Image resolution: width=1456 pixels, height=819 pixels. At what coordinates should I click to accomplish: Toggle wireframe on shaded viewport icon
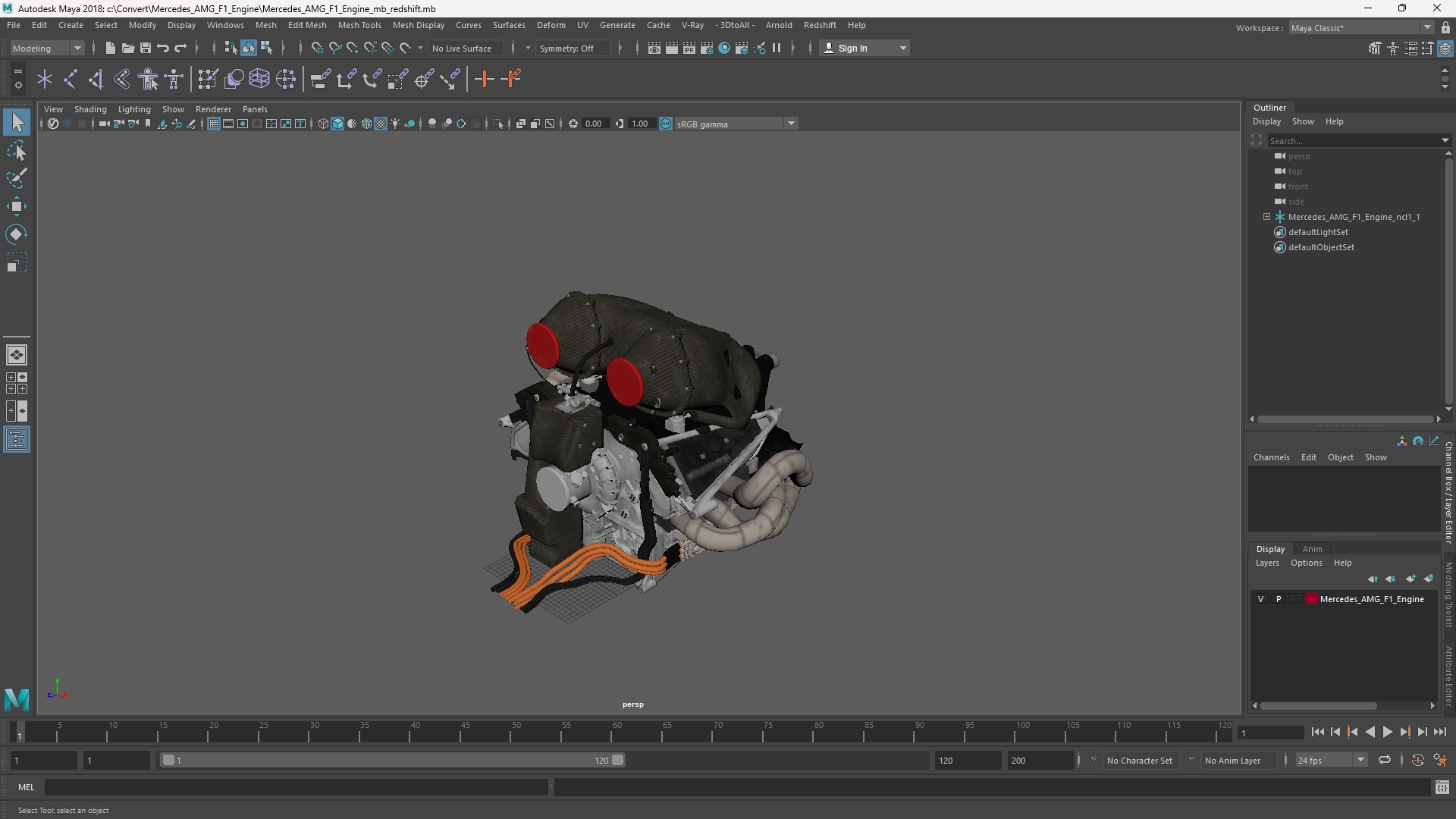point(366,124)
